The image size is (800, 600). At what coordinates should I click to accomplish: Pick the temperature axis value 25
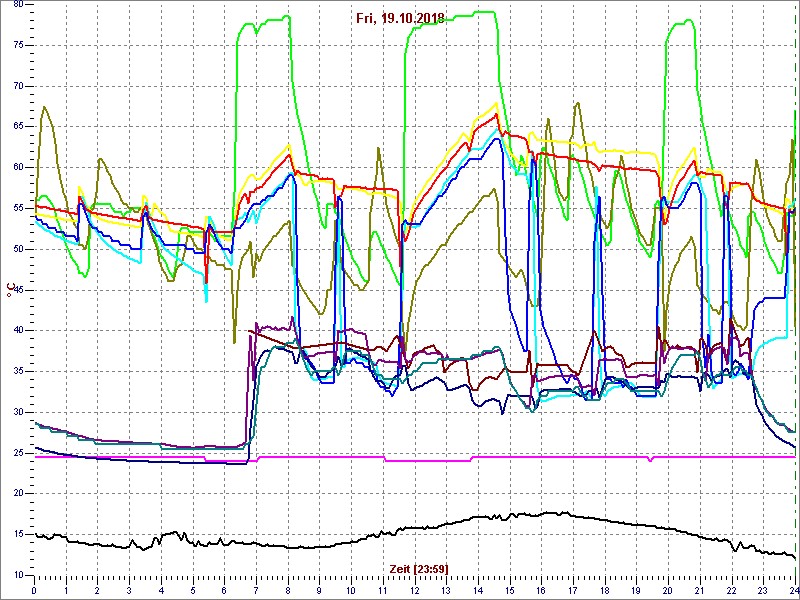pyautogui.click(x=17, y=454)
